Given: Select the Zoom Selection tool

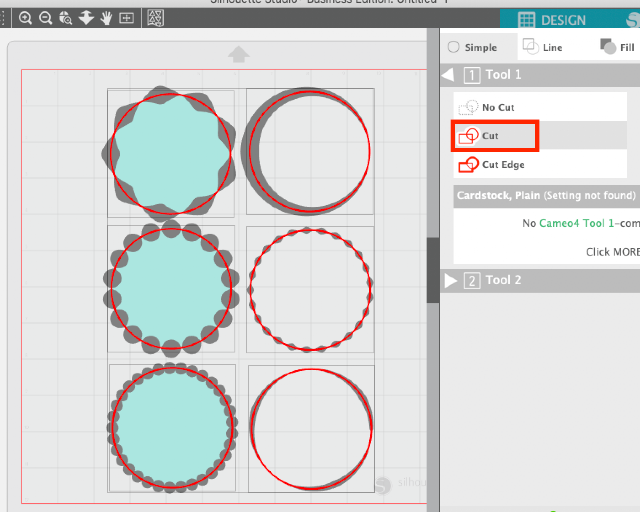Looking at the screenshot, I should pos(66,18).
